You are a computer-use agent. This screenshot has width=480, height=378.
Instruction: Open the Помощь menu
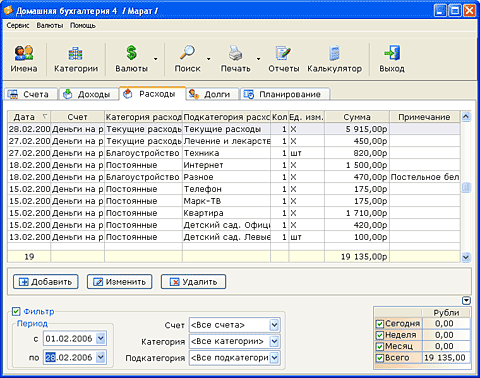(x=83, y=26)
